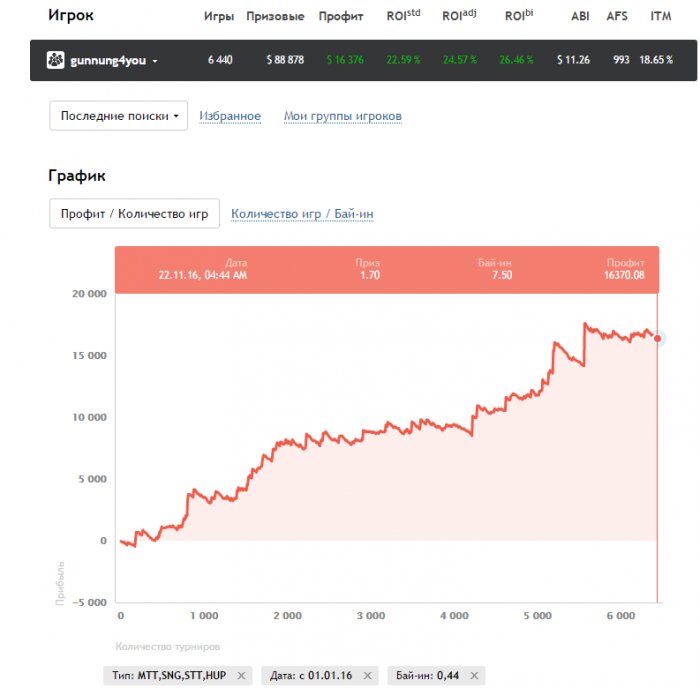The image size is (700, 688).
Task: Expand the gunnung4you player dropdown arrow
Action: [x=155, y=61]
